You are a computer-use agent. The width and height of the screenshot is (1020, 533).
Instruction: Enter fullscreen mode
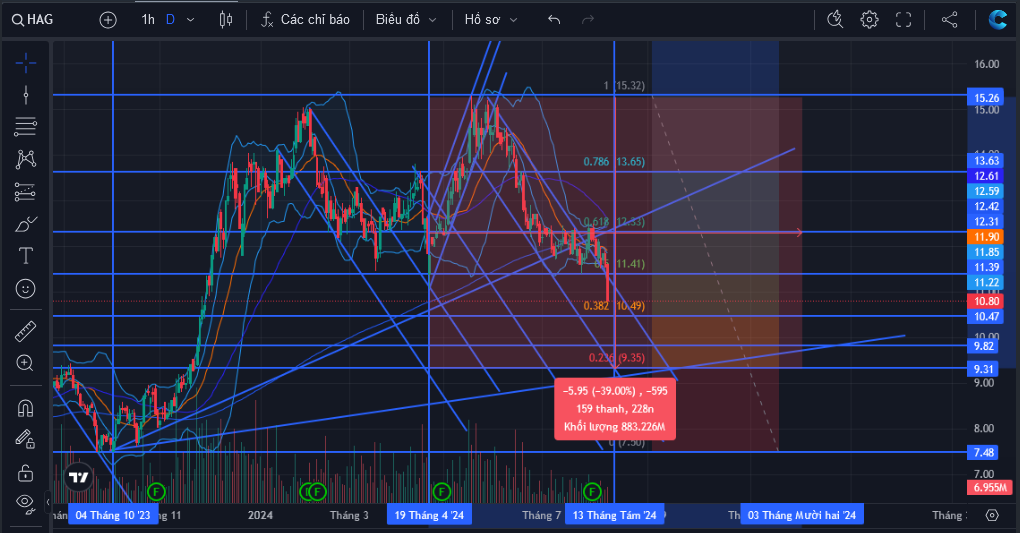coord(904,20)
